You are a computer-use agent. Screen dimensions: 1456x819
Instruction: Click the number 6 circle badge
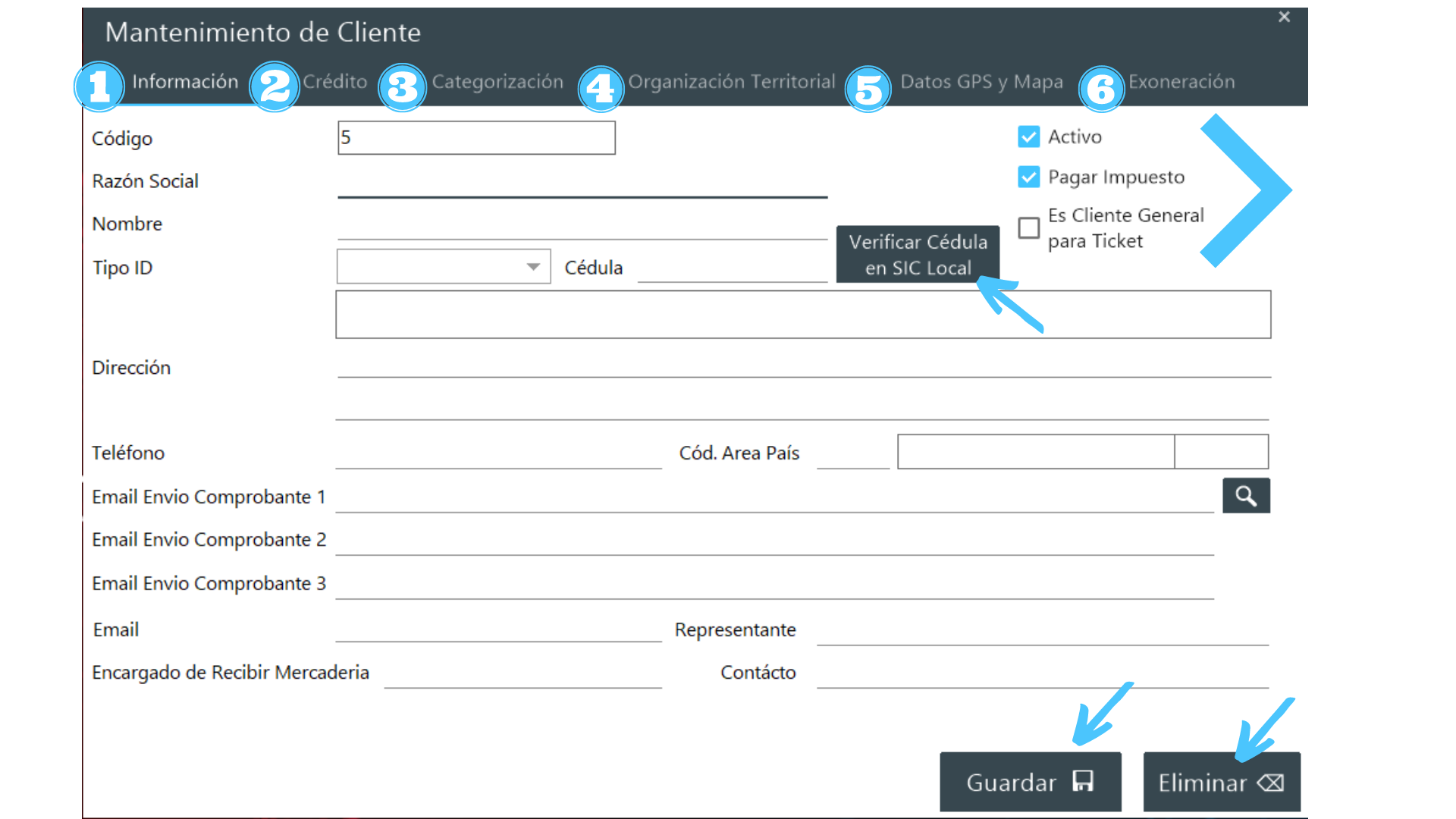pyautogui.click(x=1101, y=89)
